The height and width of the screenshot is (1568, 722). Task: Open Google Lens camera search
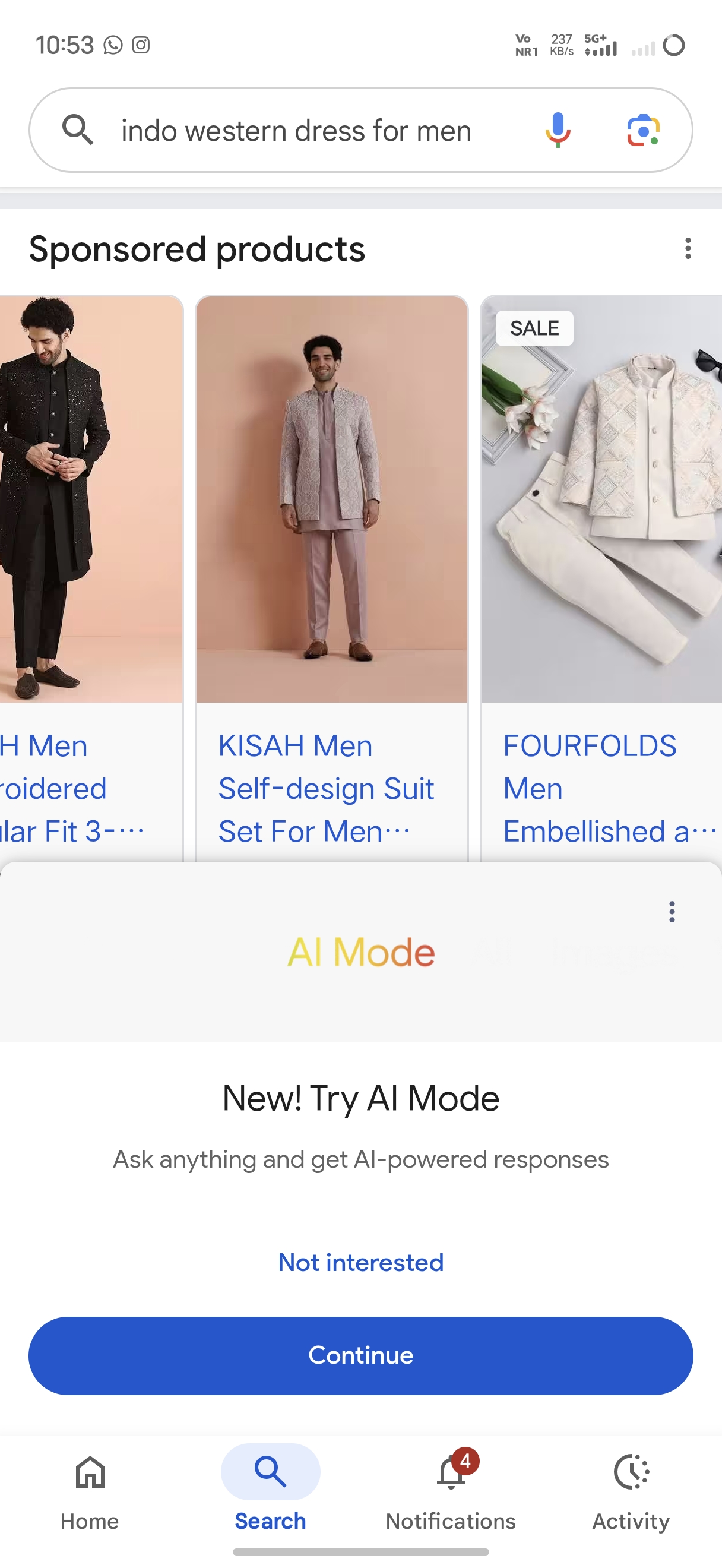(x=644, y=129)
